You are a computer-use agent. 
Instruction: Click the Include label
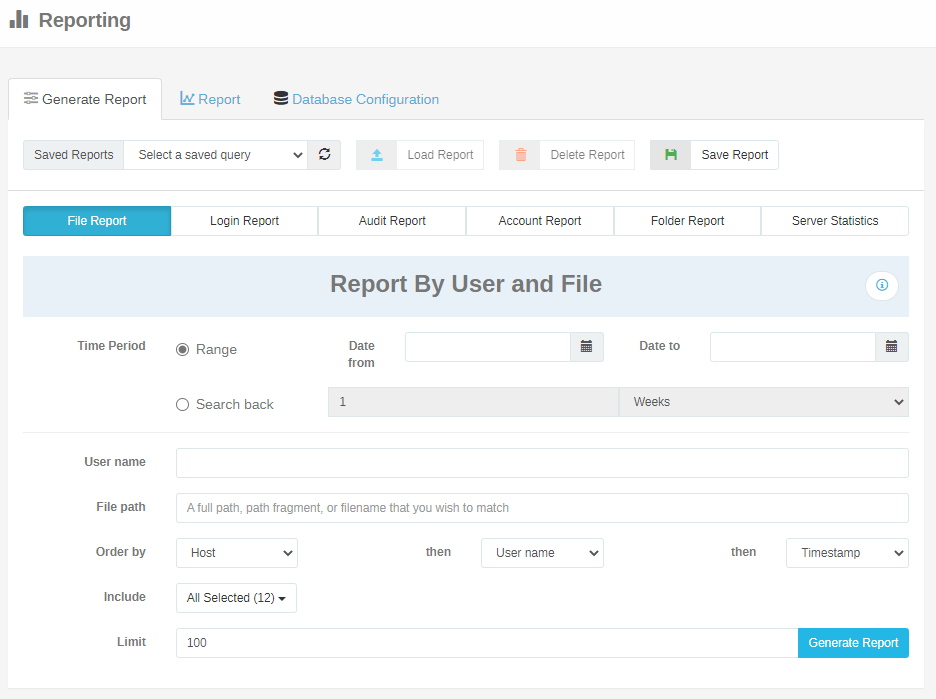[125, 596]
